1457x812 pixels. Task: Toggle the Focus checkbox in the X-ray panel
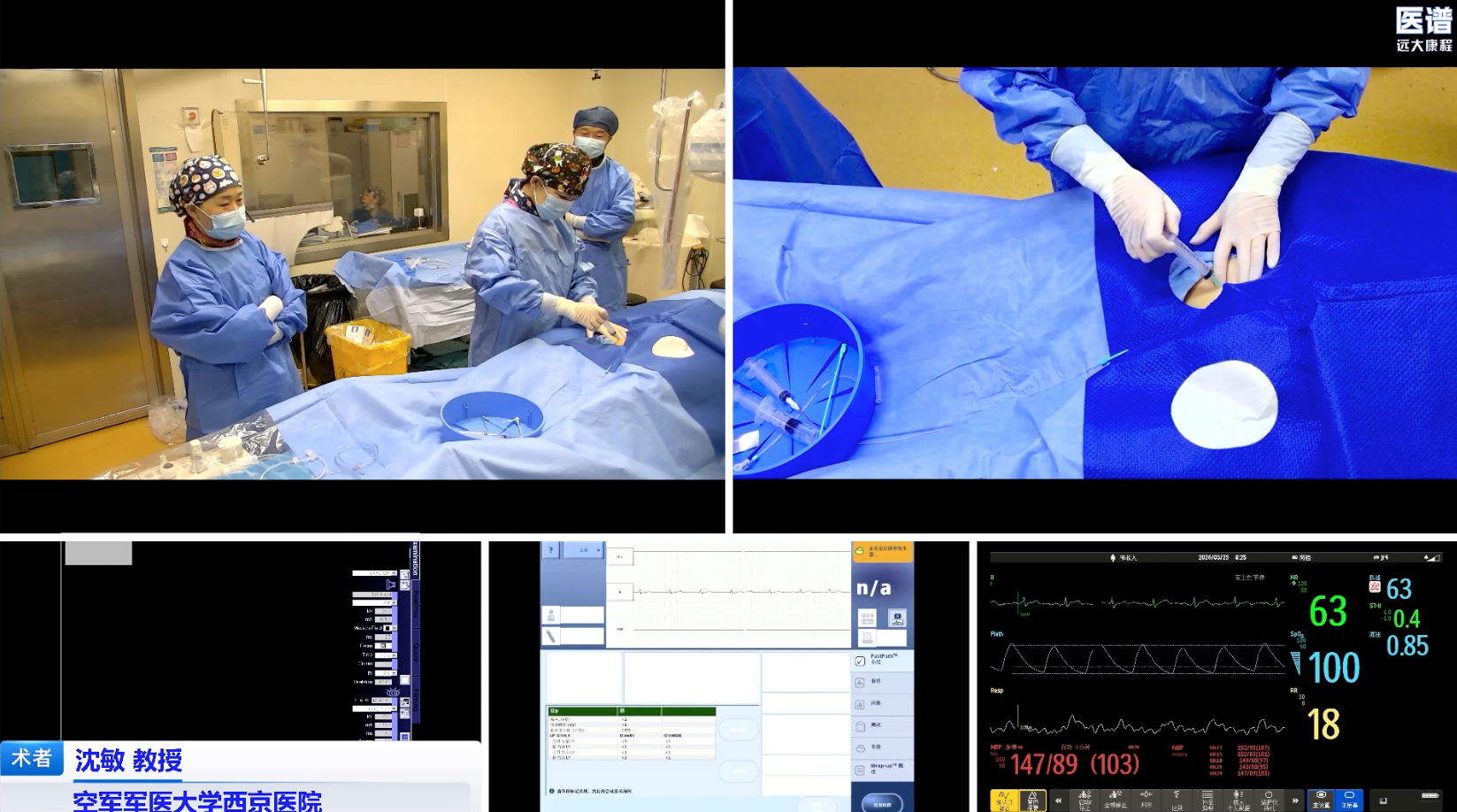pos(382,646)
